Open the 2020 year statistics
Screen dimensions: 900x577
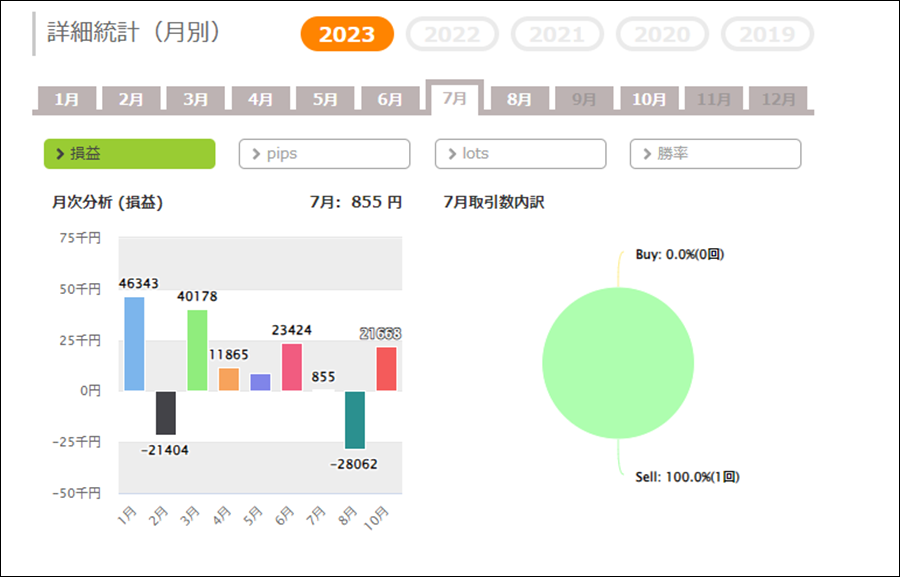[662, 34]
